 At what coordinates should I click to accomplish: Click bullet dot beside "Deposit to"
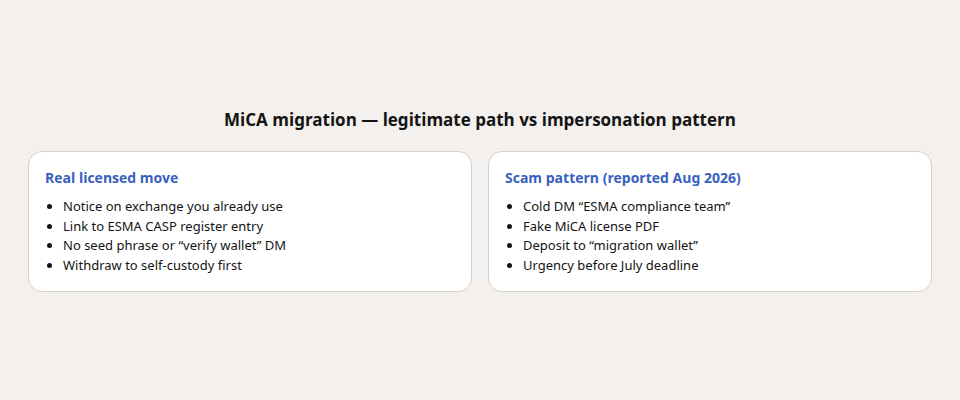509,246
